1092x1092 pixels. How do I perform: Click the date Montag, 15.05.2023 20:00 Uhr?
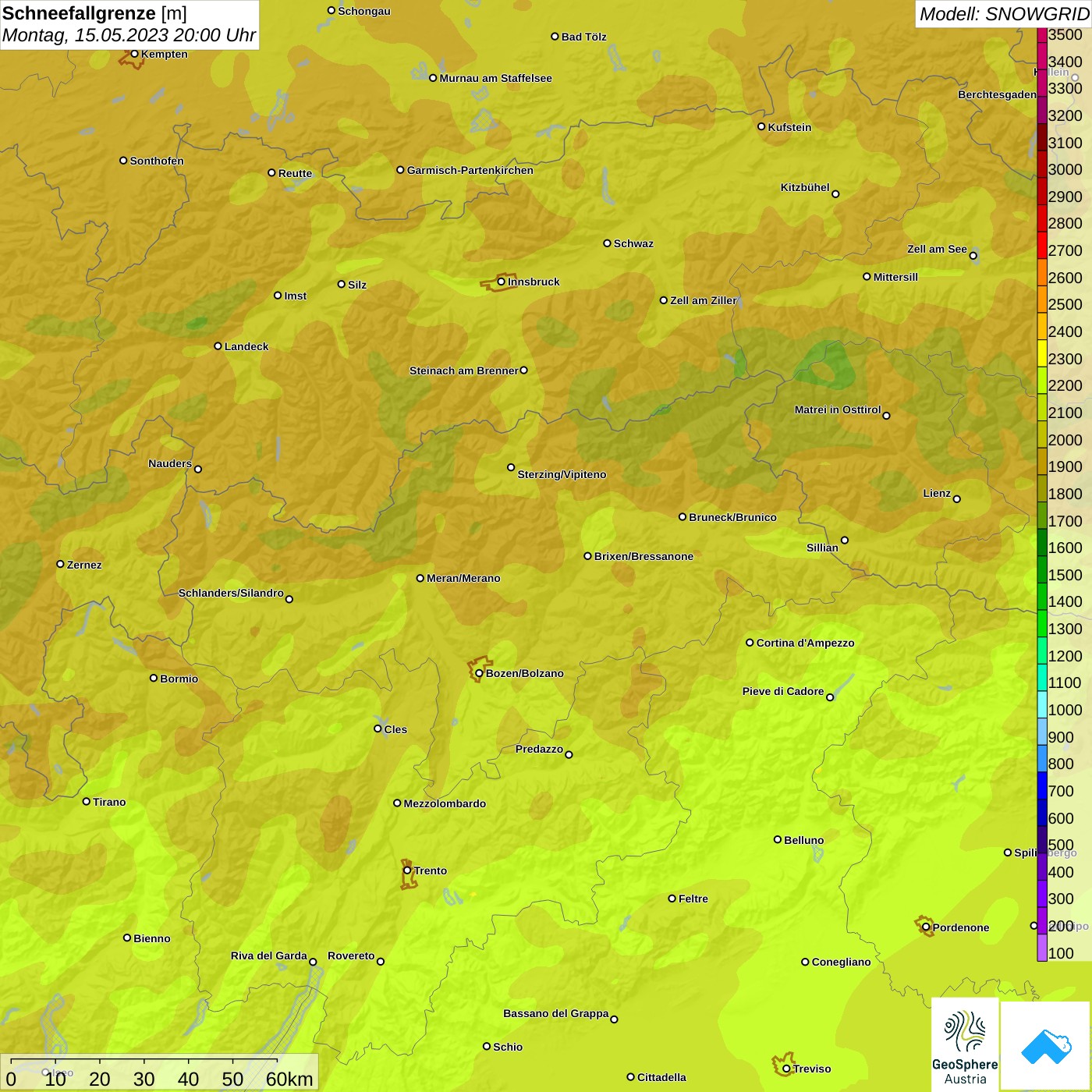129,35
